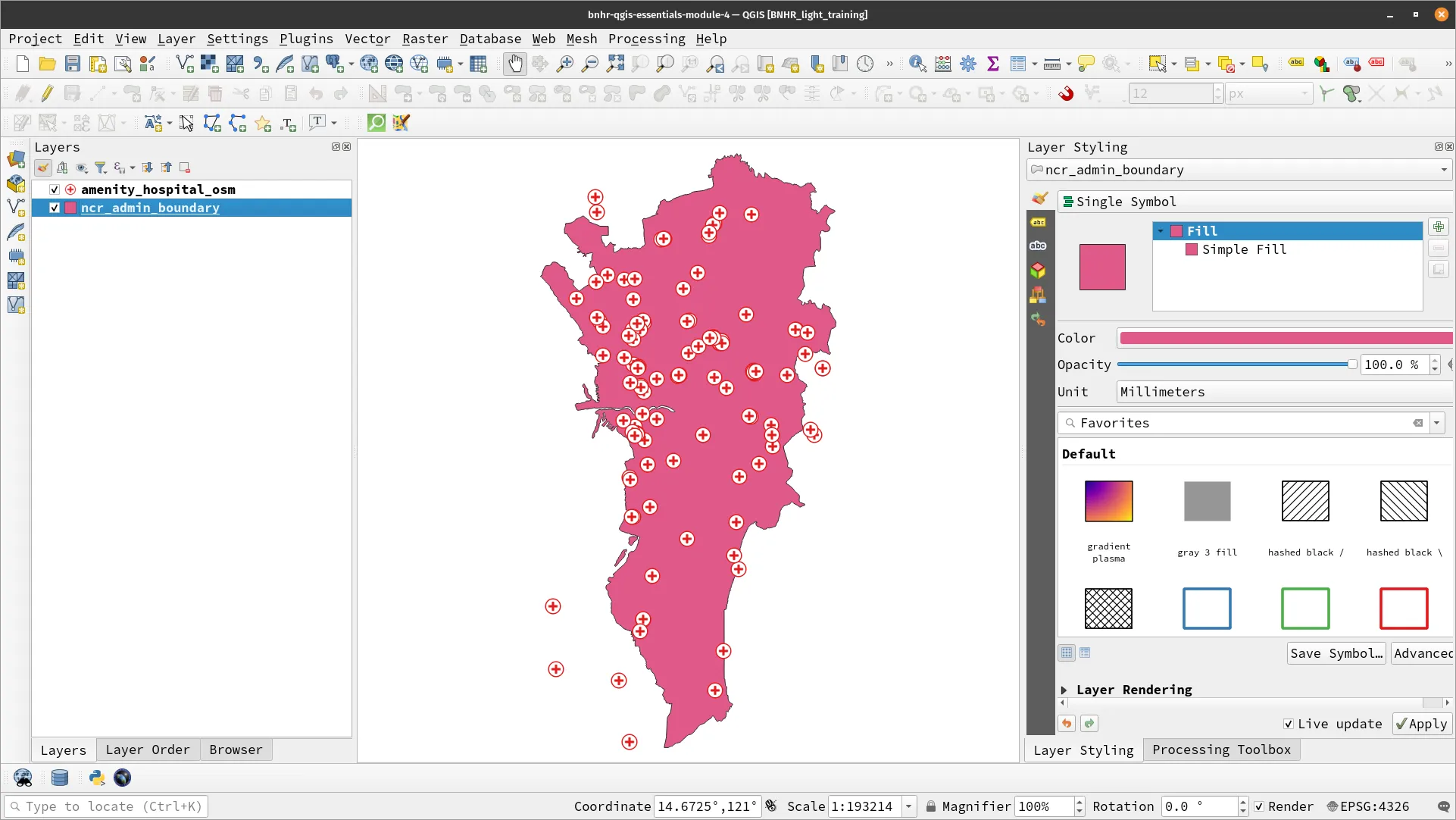Activate the Toggle Editing pencil tool

coord(46,93)
